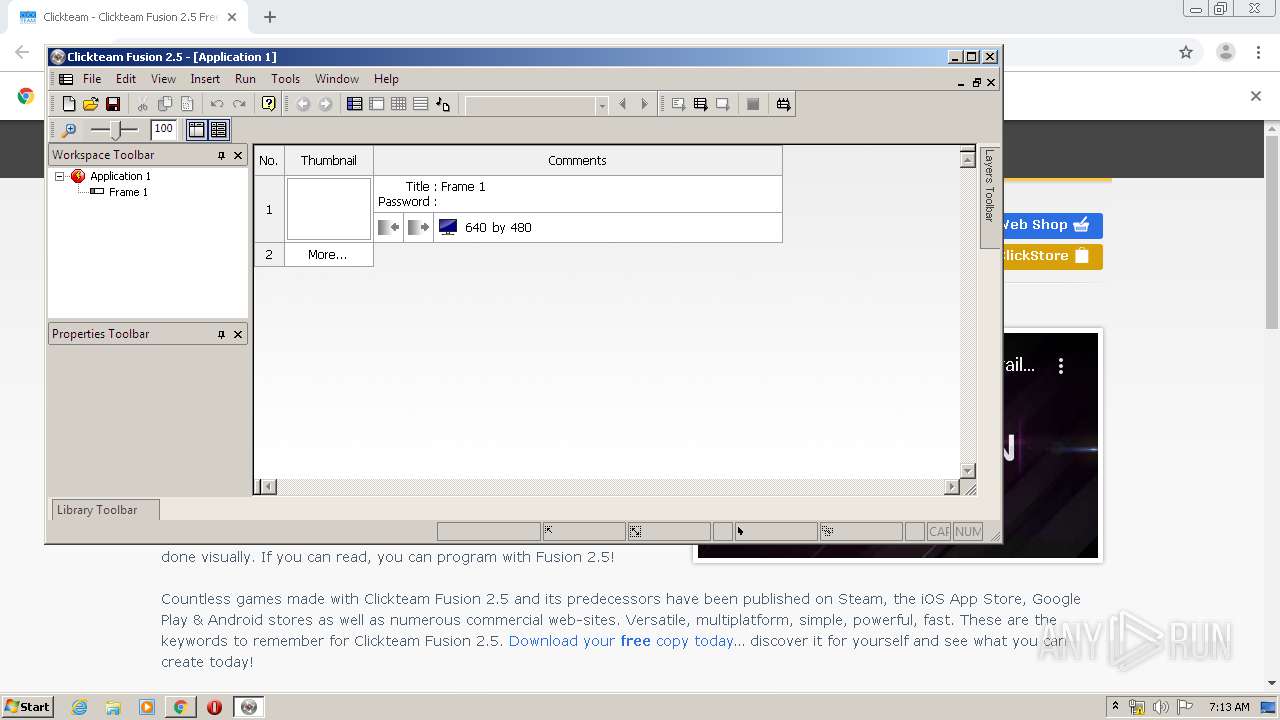Click the Open file folder icon
This screenshot has height=720, width=1280.
91,104
